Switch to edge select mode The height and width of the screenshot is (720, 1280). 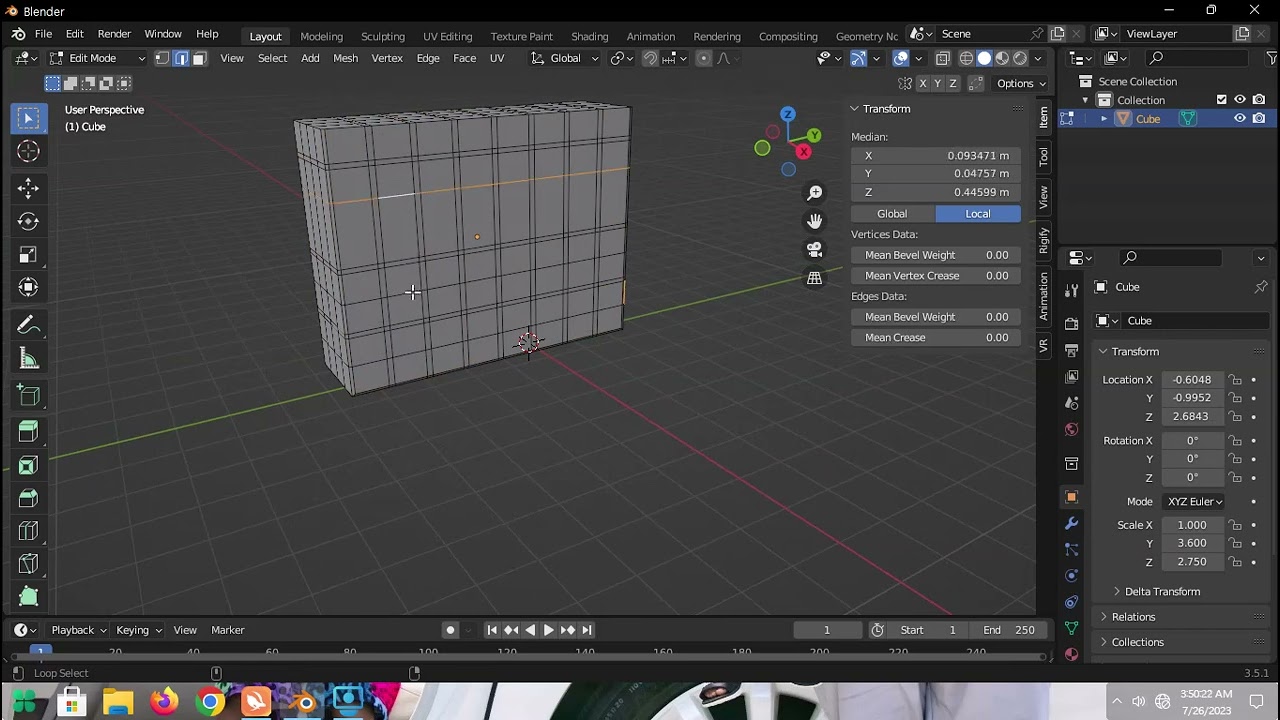click(181, 58)
